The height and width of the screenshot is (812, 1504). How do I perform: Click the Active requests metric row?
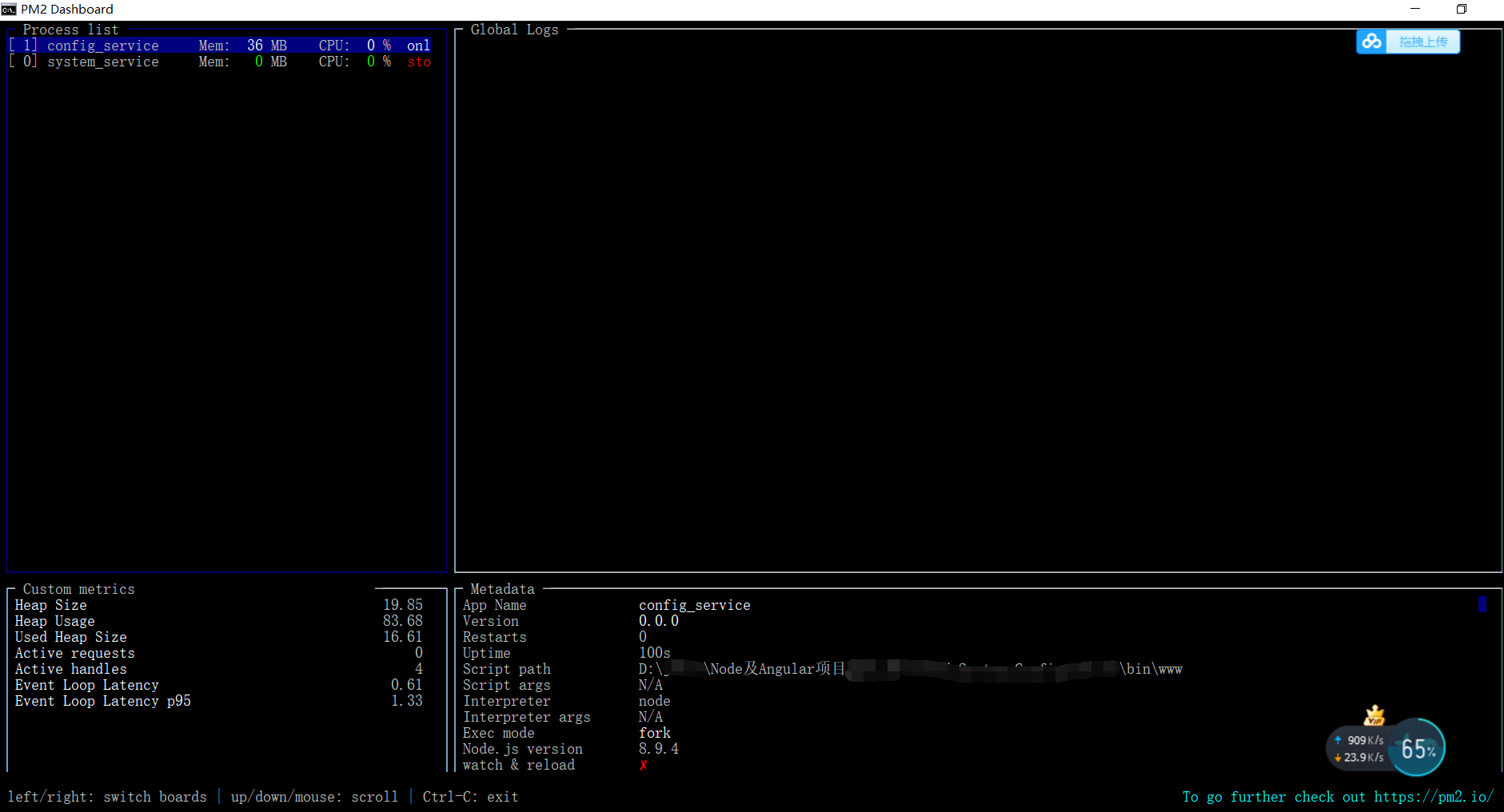coord(218,653)
